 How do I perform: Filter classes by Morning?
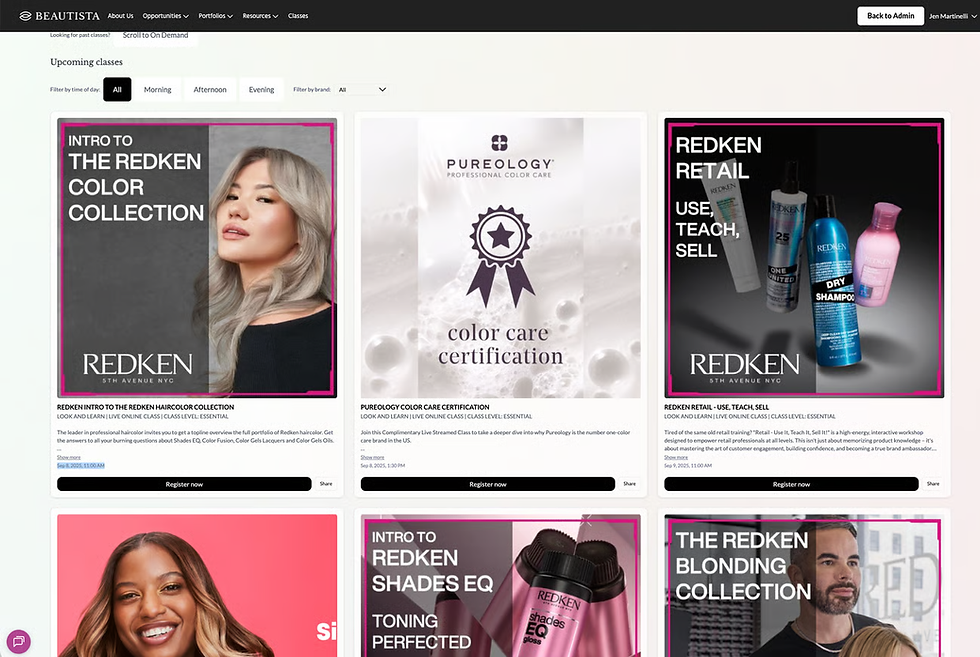(158, 89)
